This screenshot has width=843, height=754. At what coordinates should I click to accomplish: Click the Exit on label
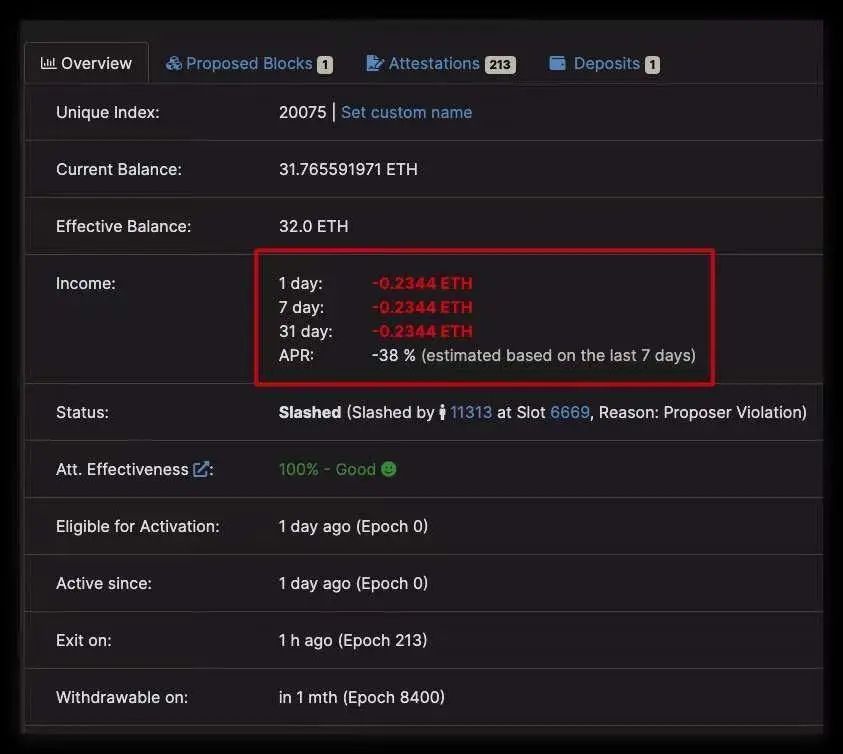pyautogui.click(x=84, y=641)
